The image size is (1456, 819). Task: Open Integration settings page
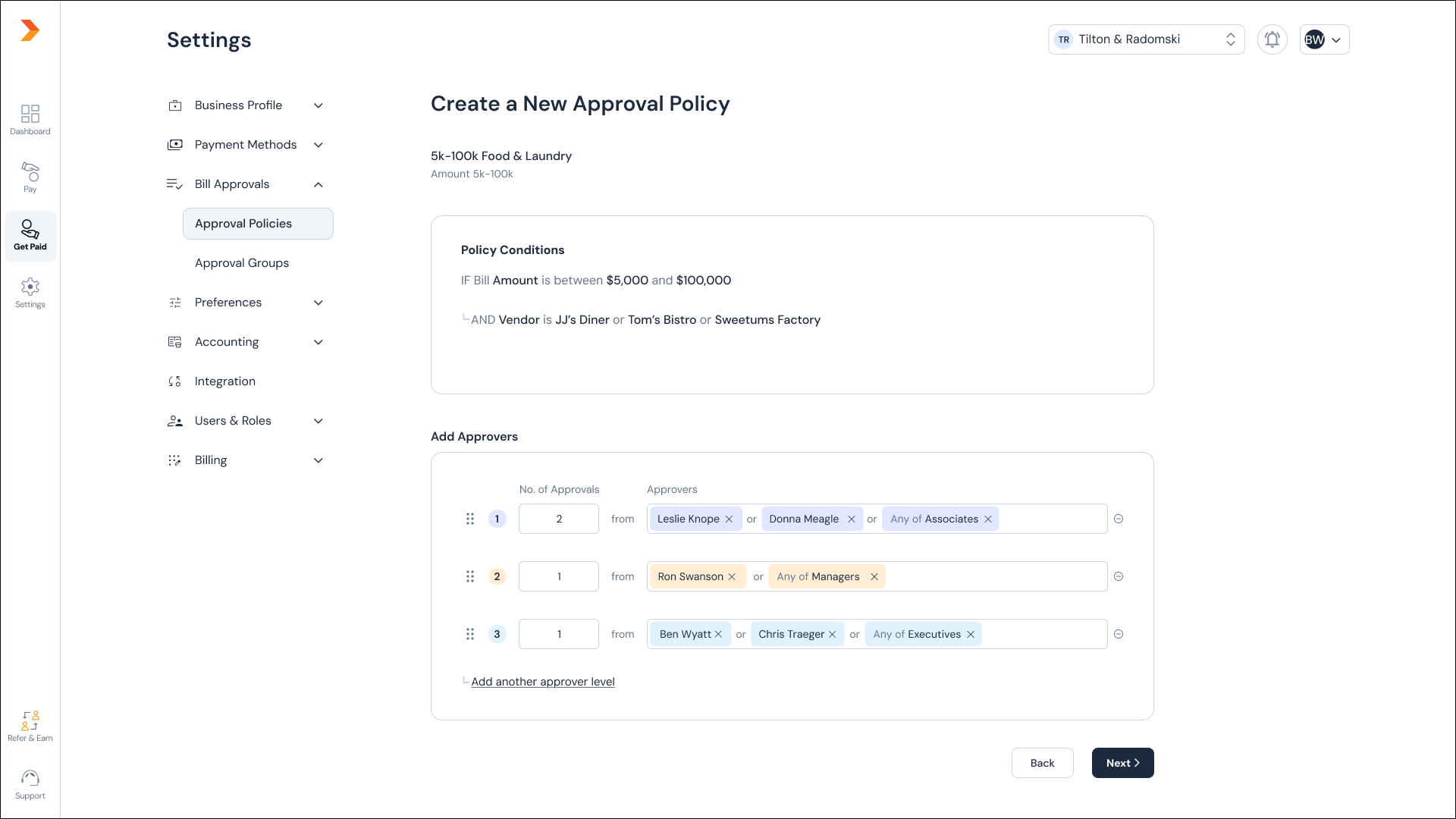[225, 381]
